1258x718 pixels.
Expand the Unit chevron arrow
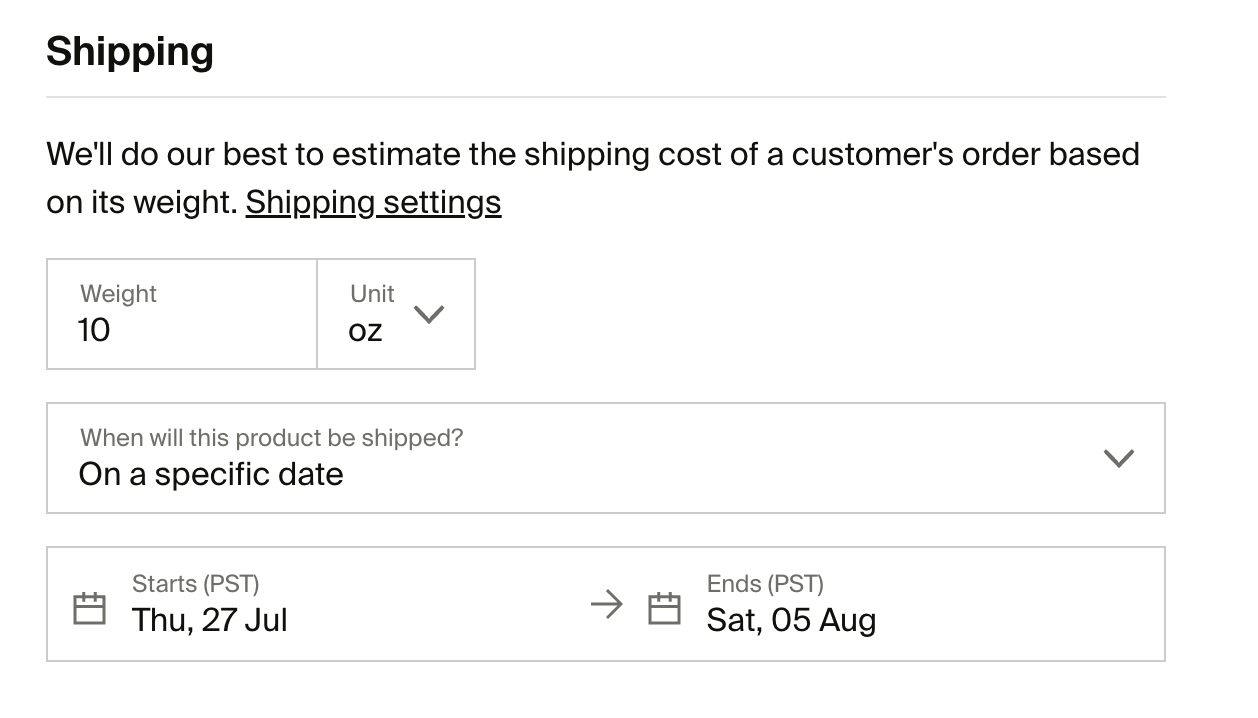[429, 314]
